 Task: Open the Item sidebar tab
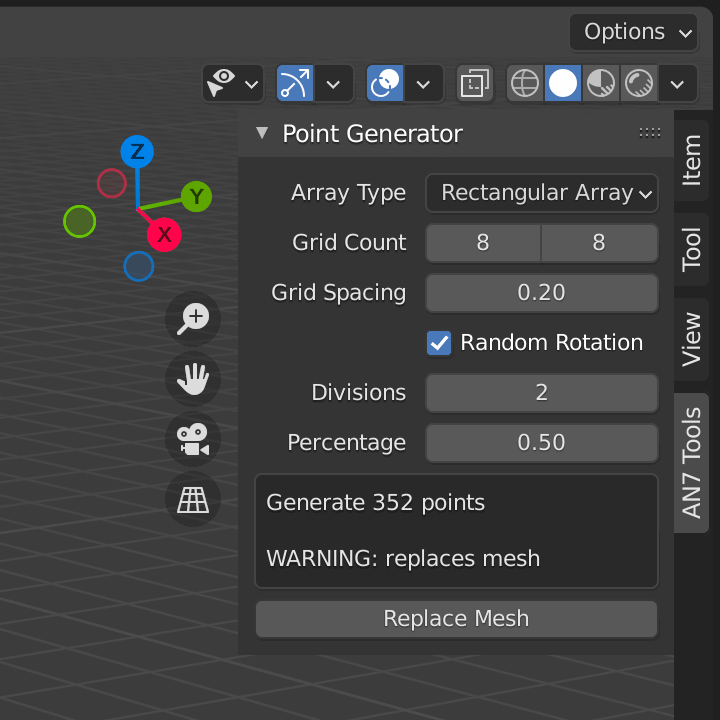(691, 160)
